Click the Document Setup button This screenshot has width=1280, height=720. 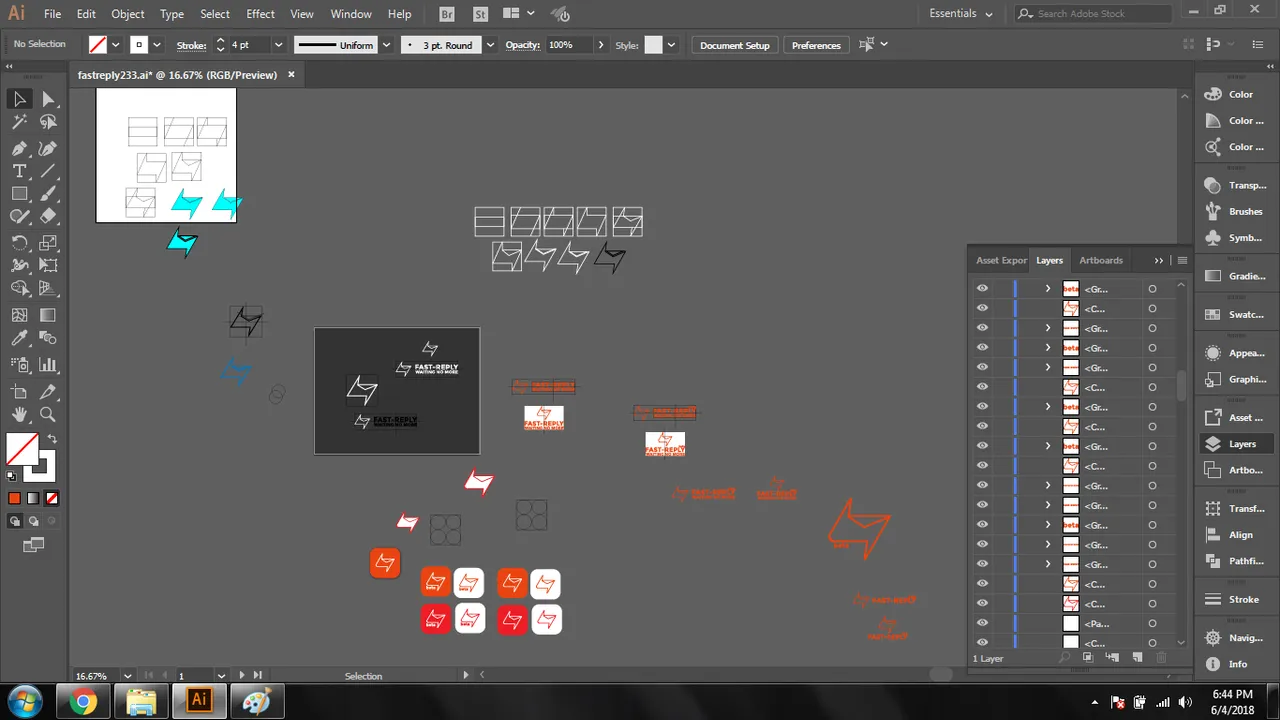pyautogui.click(x=735, y=45)
